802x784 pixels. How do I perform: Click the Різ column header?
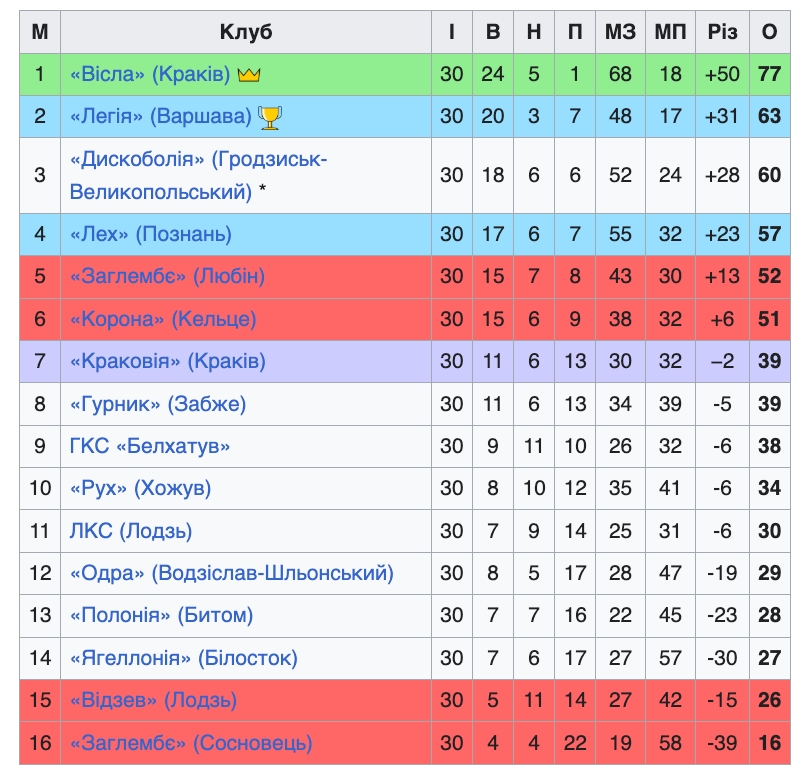point(722,32)
